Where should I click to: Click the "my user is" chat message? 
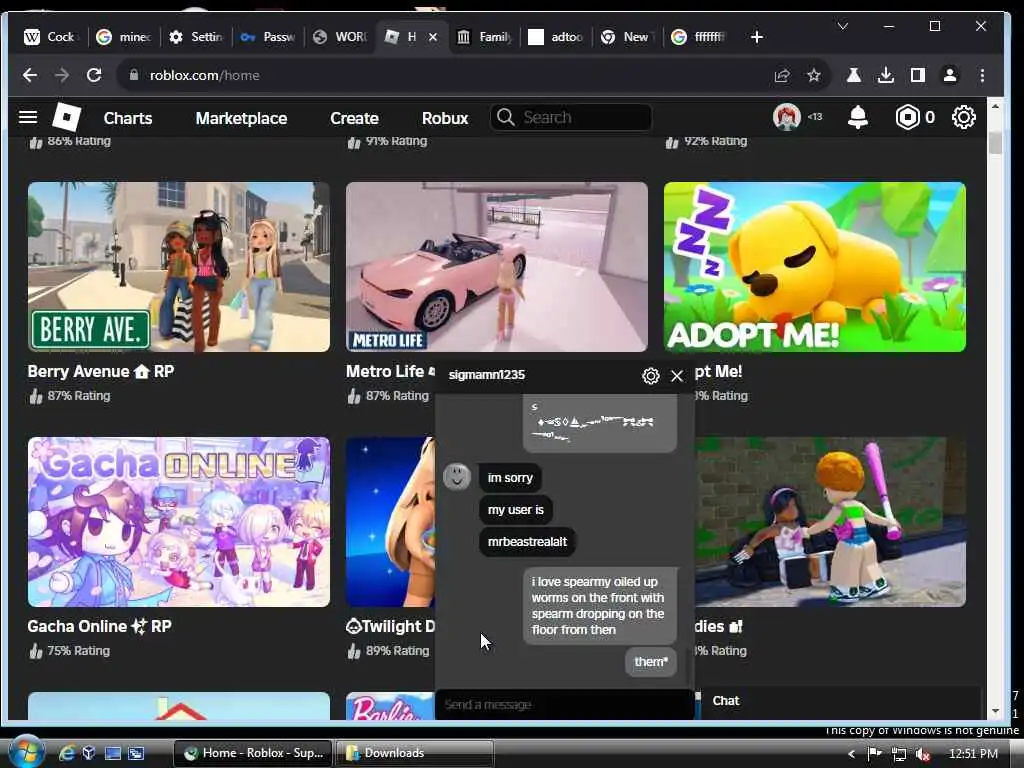pos(515,510)
